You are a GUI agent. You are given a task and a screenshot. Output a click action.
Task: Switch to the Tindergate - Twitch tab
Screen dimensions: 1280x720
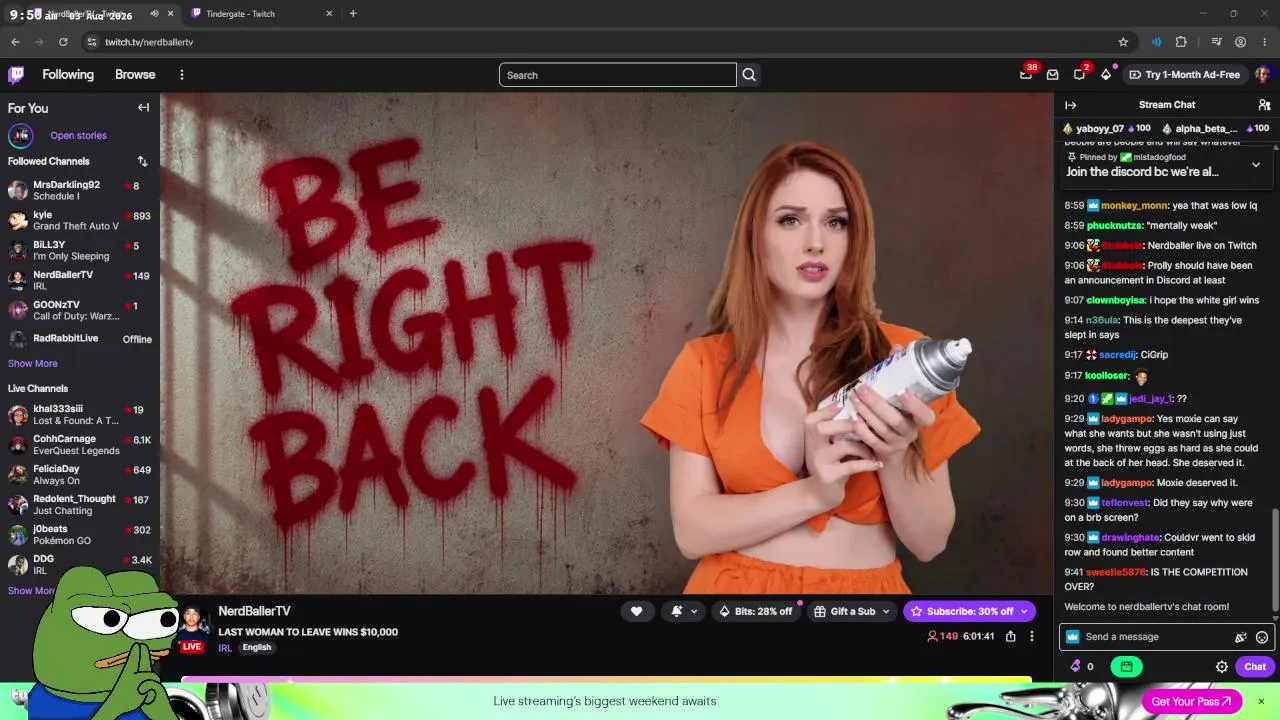point(261,14)
